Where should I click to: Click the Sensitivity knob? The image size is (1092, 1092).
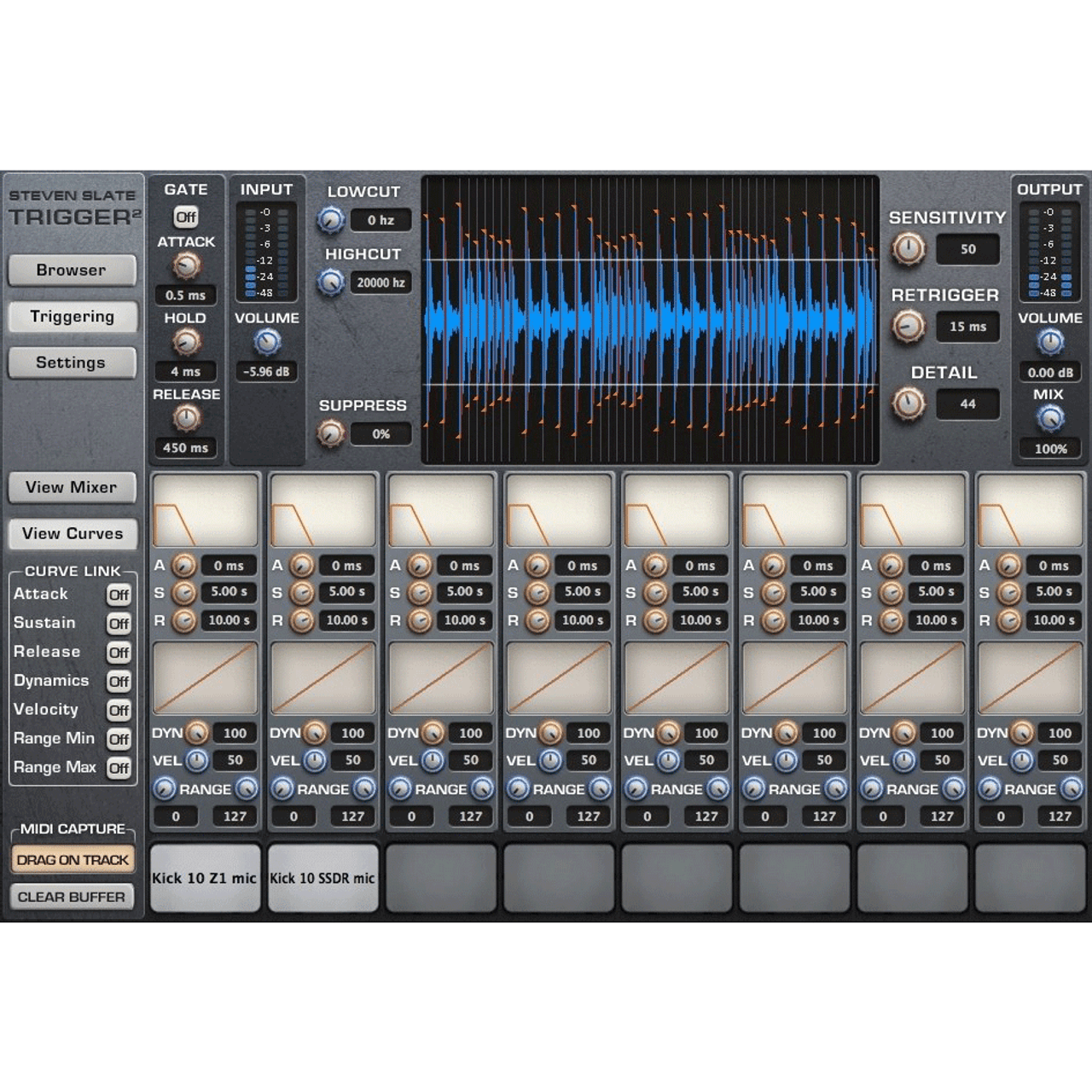coord(909,249)
